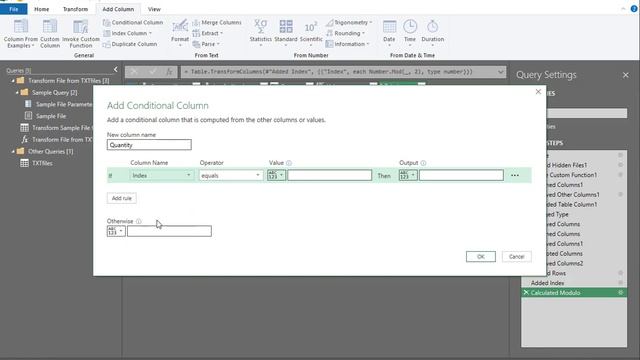Open settings gear for Calculated Modulo step
The image size is (640, 360).
pyautogui.click(x=620, y=293)
